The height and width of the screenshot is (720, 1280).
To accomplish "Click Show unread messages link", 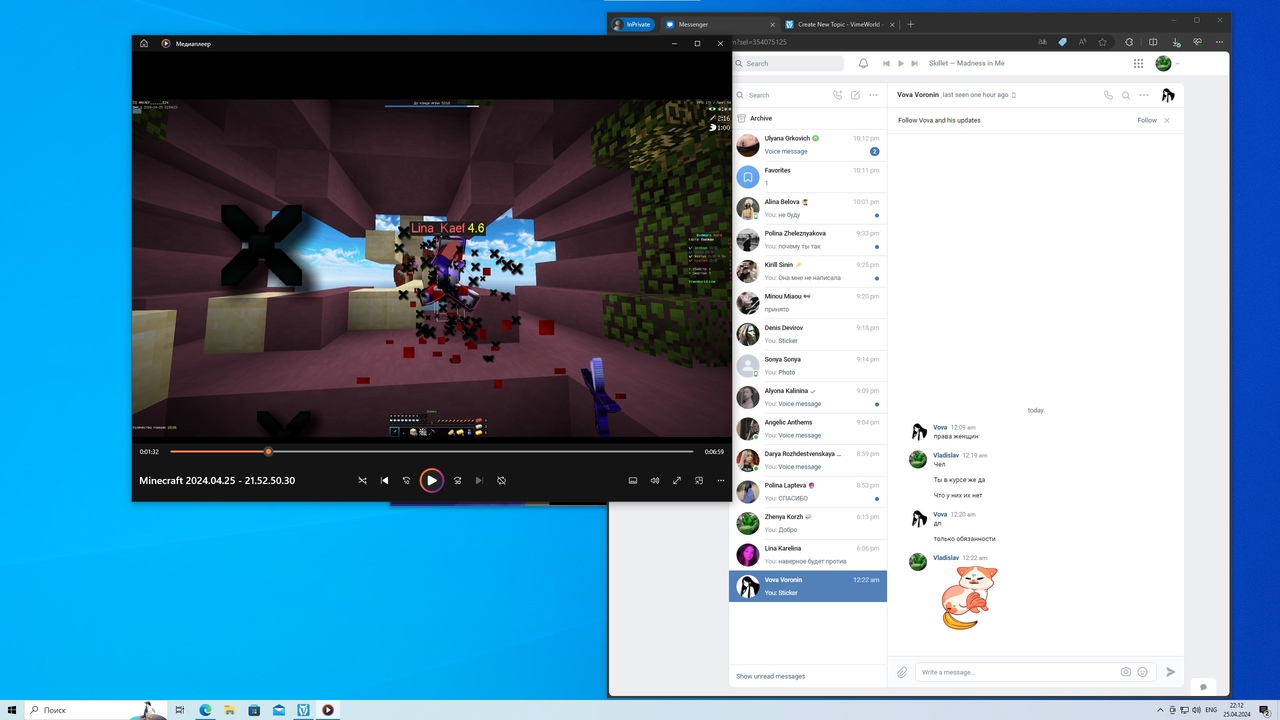I will pyautogui.click(x=770, y=676).
